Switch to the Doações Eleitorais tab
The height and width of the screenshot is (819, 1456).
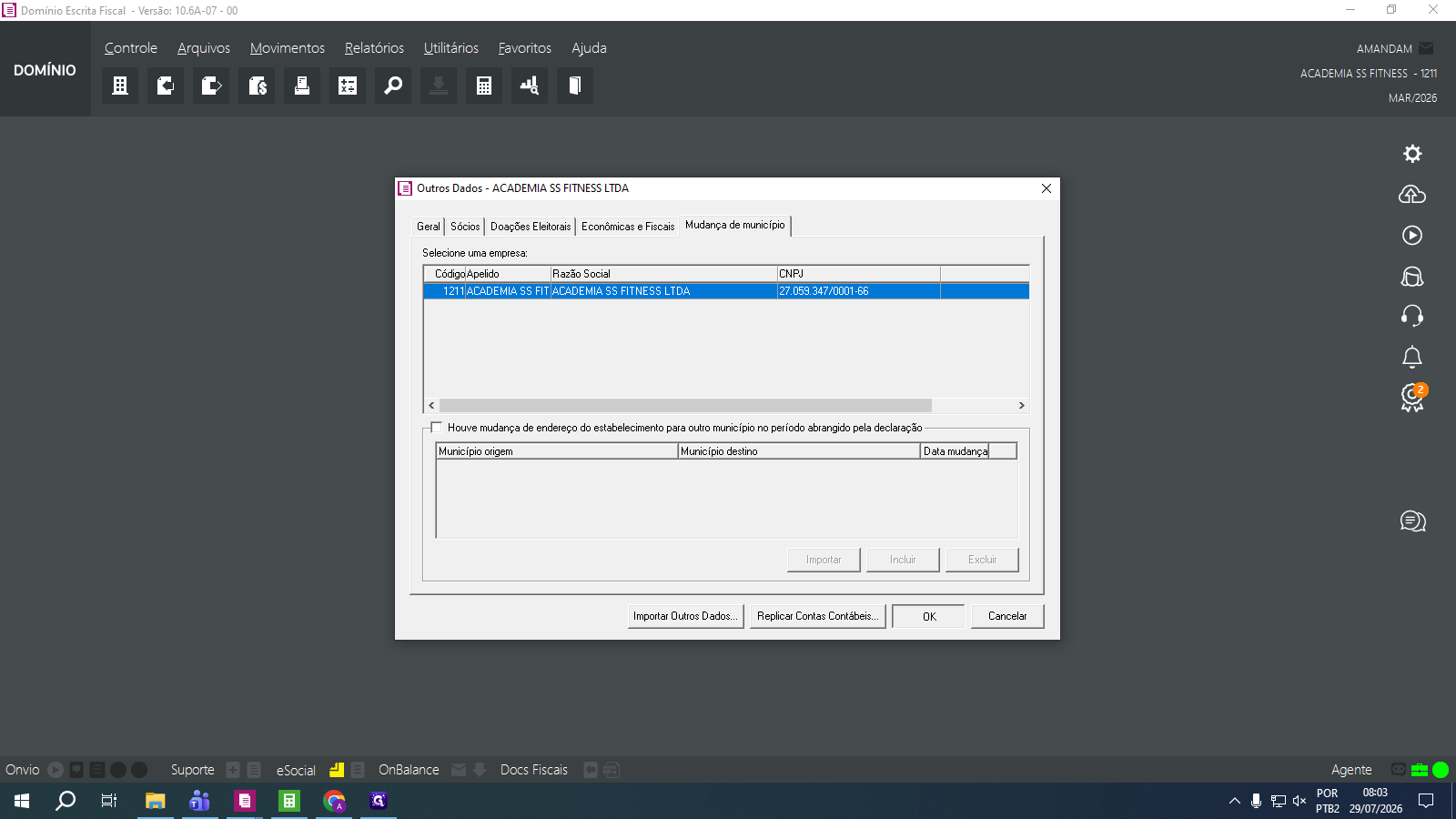[531, 227]
